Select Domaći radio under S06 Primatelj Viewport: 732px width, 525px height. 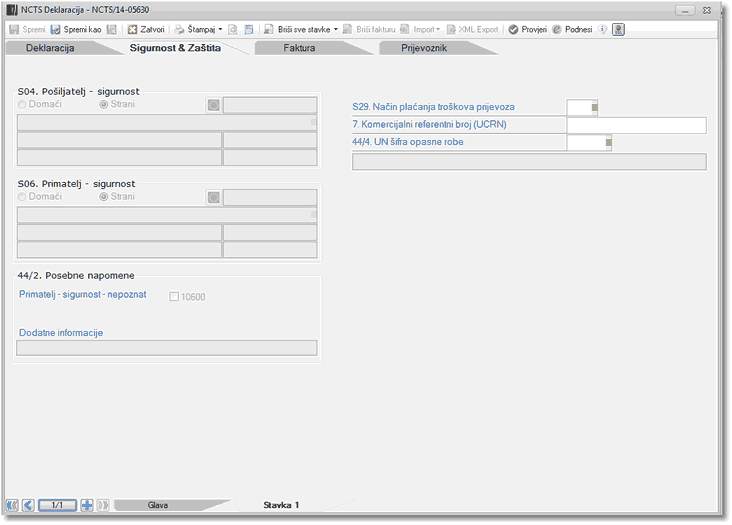[x=22, y=197]
